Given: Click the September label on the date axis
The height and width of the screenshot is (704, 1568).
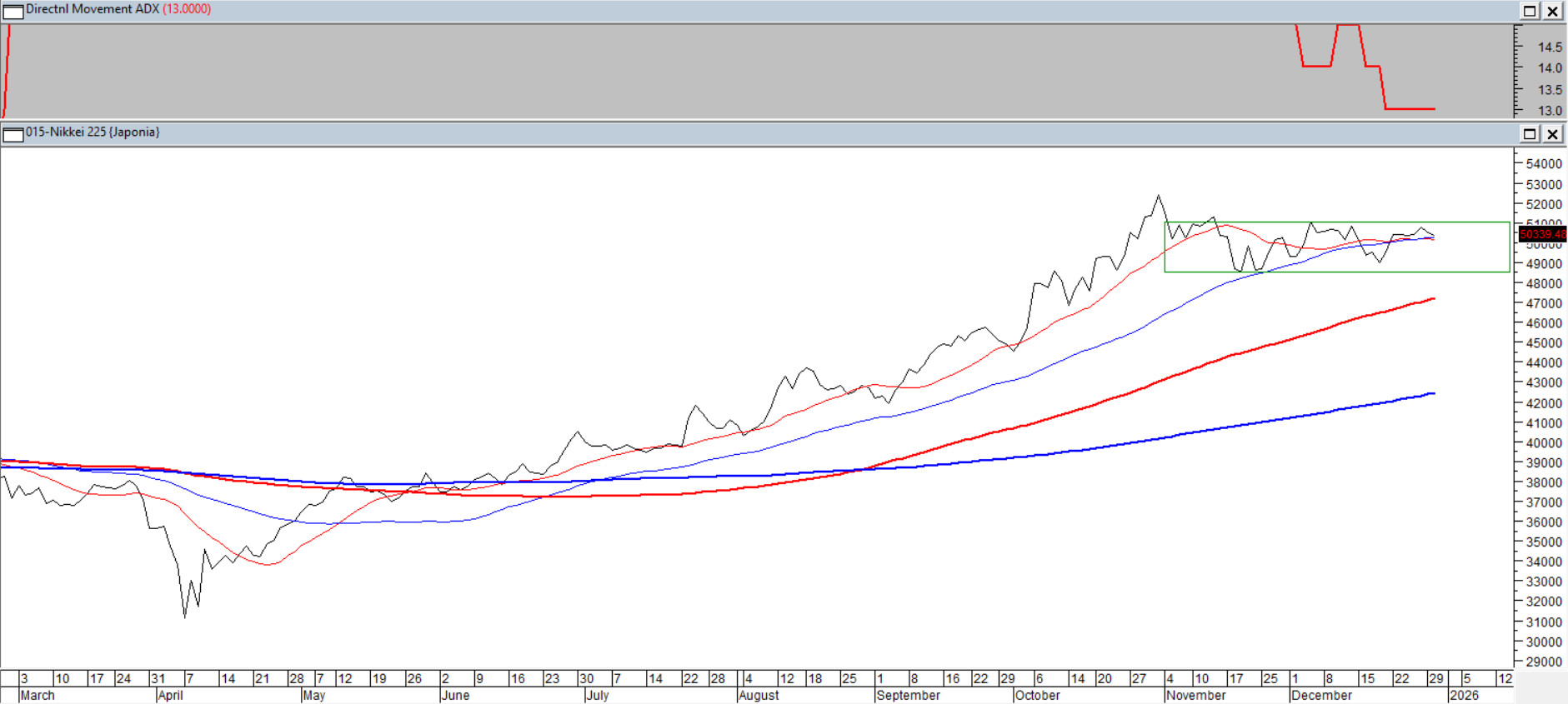Looking at the screenshot, I should click(908, 696).
